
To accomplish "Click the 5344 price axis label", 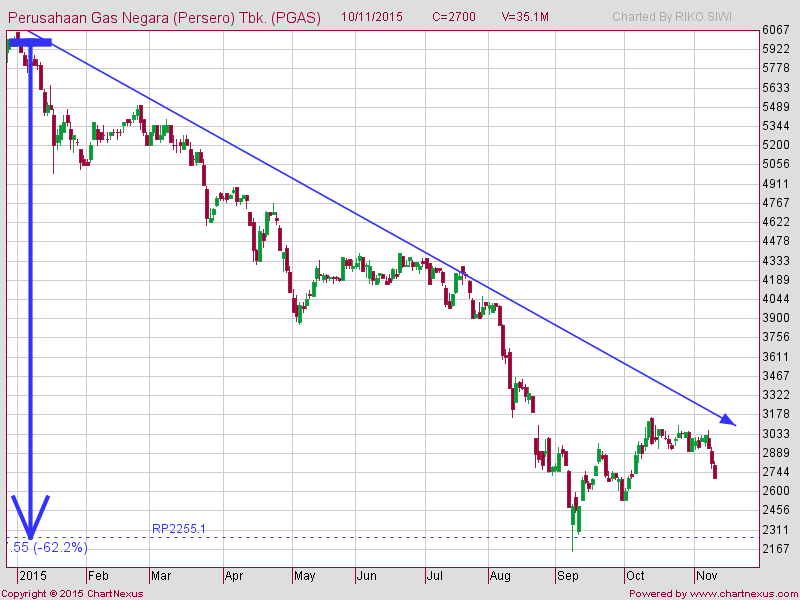I will tap(776, 126).
